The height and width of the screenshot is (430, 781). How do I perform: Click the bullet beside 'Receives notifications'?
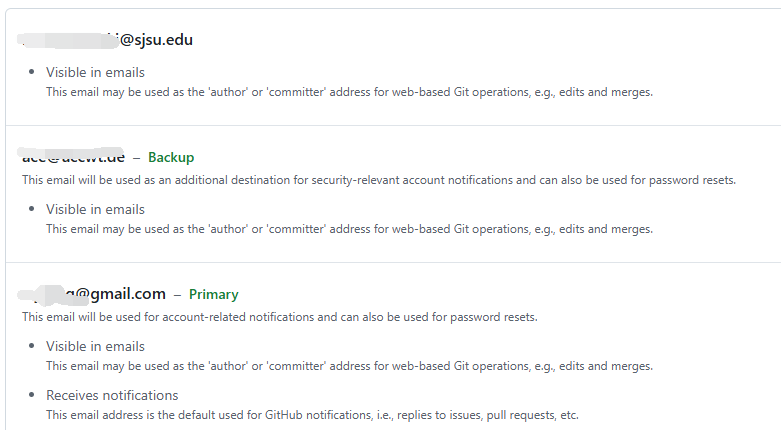[32, 395]
